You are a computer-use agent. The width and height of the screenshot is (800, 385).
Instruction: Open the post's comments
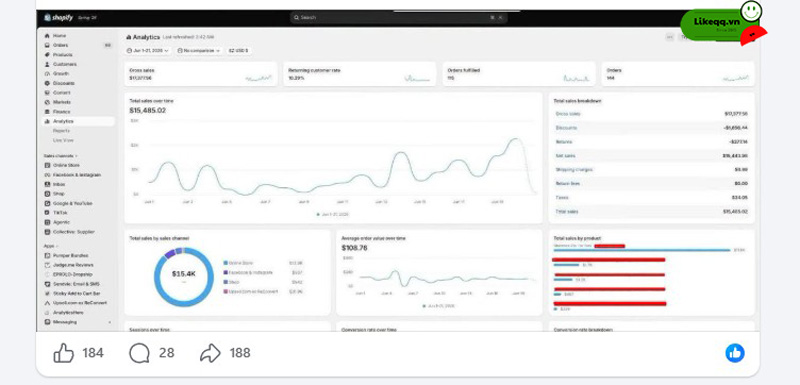(x=139, y=353)
